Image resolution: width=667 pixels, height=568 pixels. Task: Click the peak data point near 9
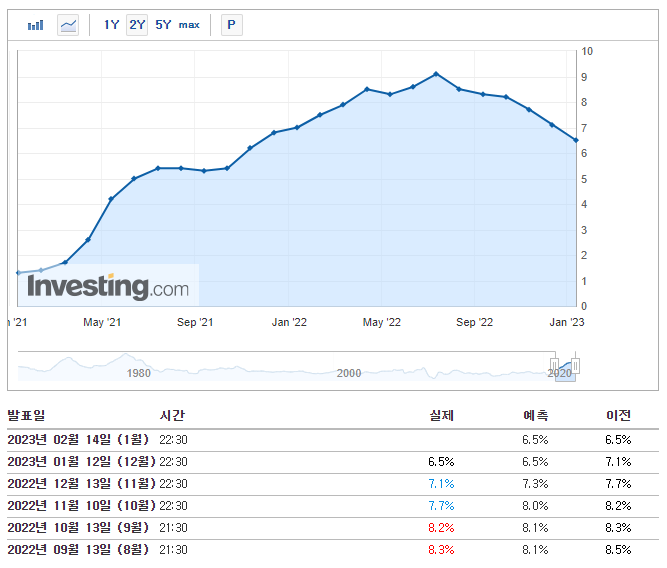tap(436, 74)
